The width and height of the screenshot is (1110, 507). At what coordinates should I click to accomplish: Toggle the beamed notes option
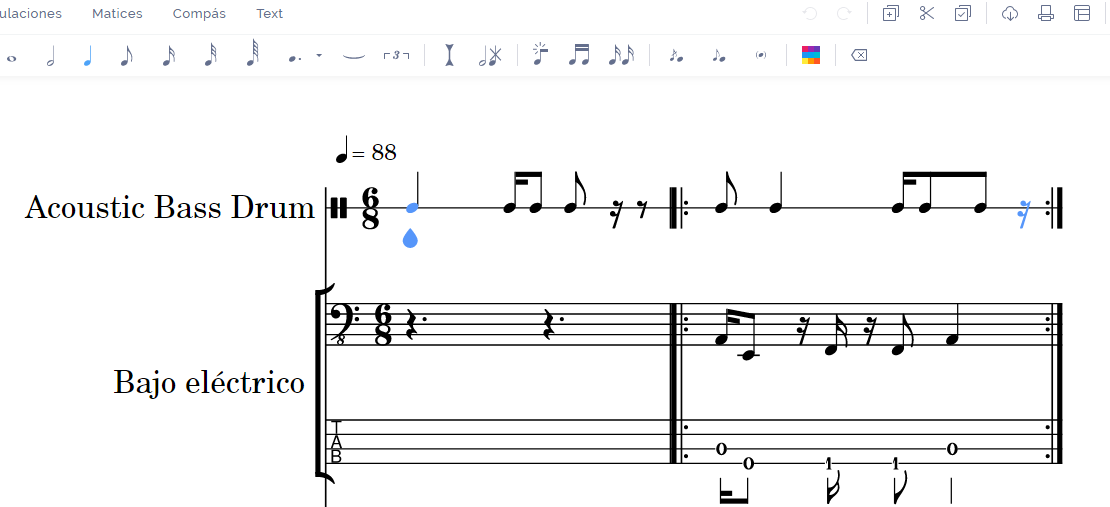click(578, 56)
